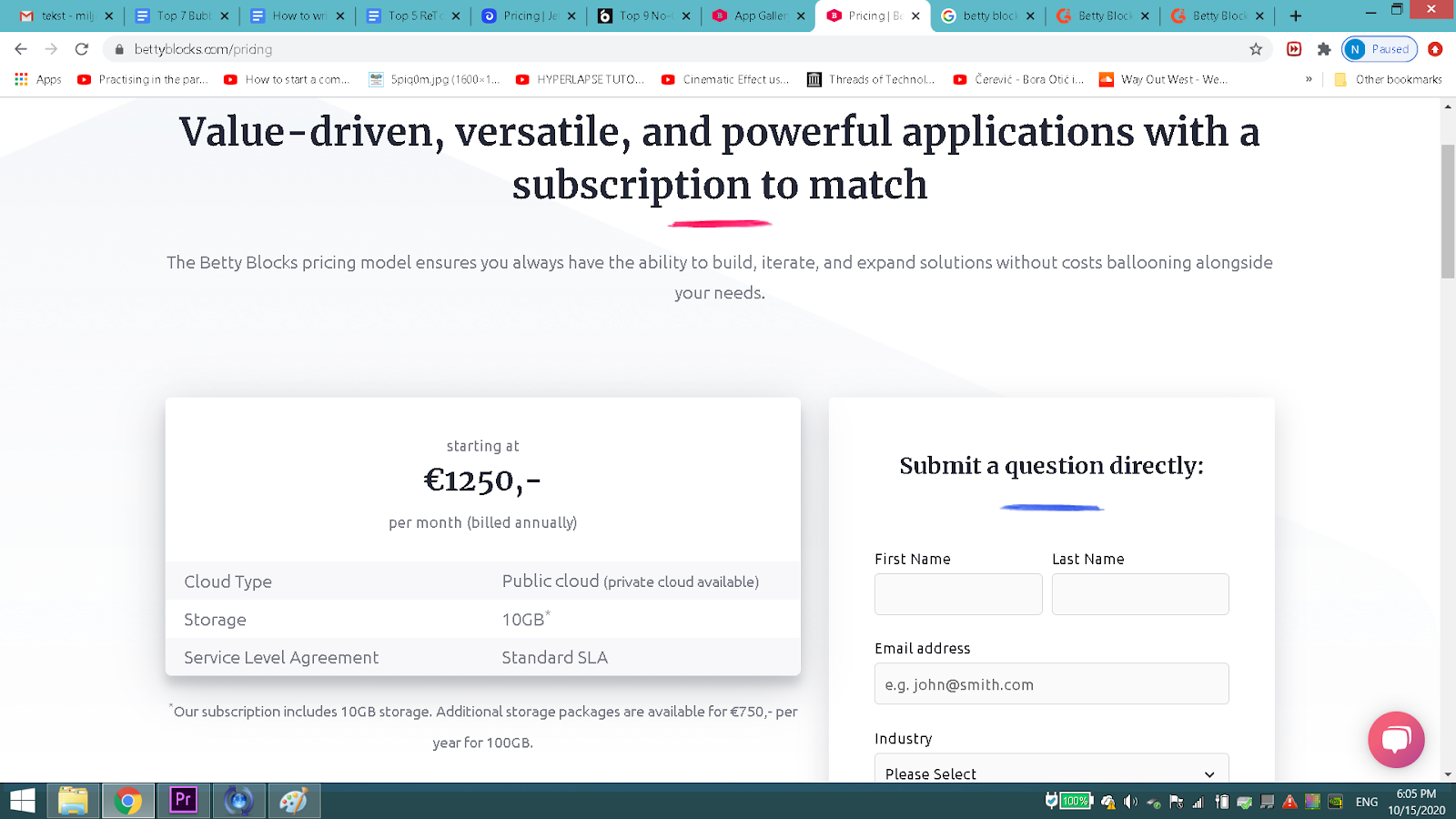The height and width of the screenshot is (819, 1456).
Task: Open the Čerević - Bora Otić bookmark
Action: tap(1018, 79)
